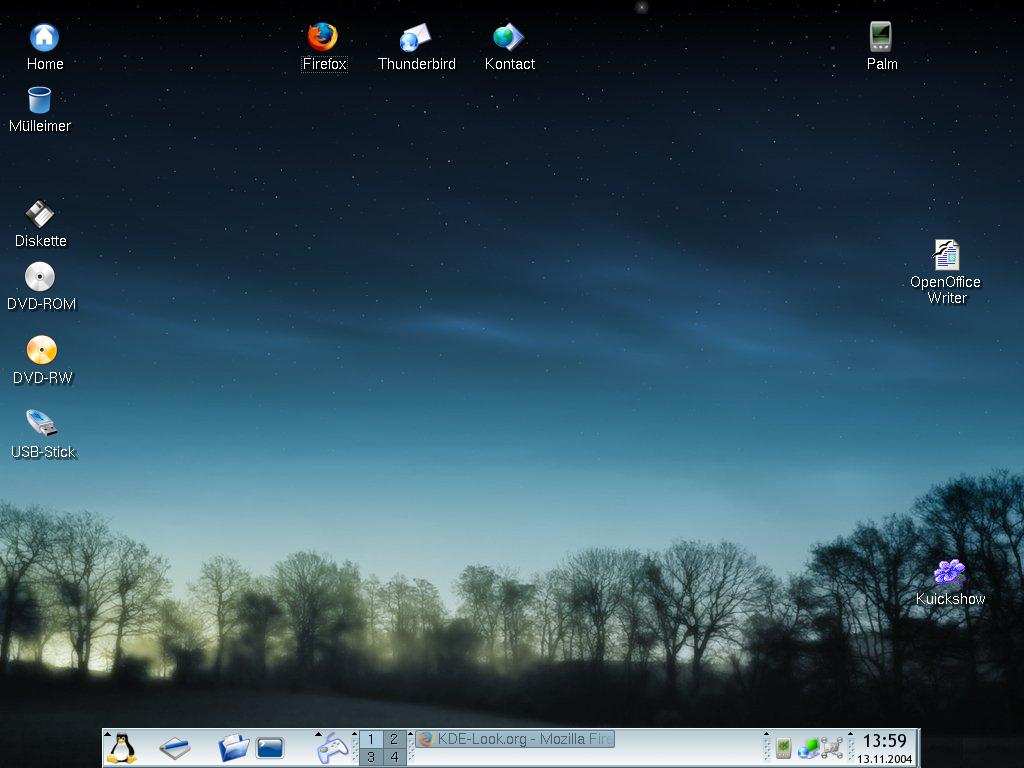Click the grey network nodes tray icon

point(832,748)
